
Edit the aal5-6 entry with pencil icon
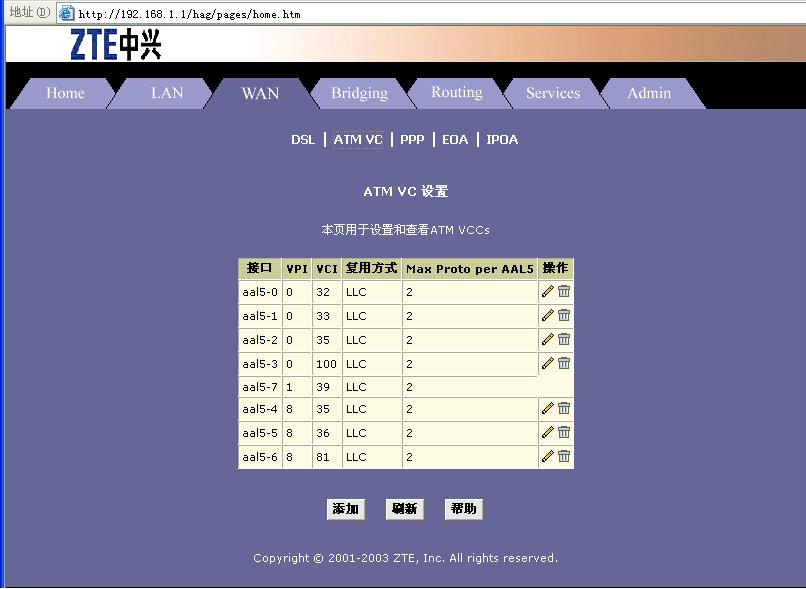pos(547,456)
